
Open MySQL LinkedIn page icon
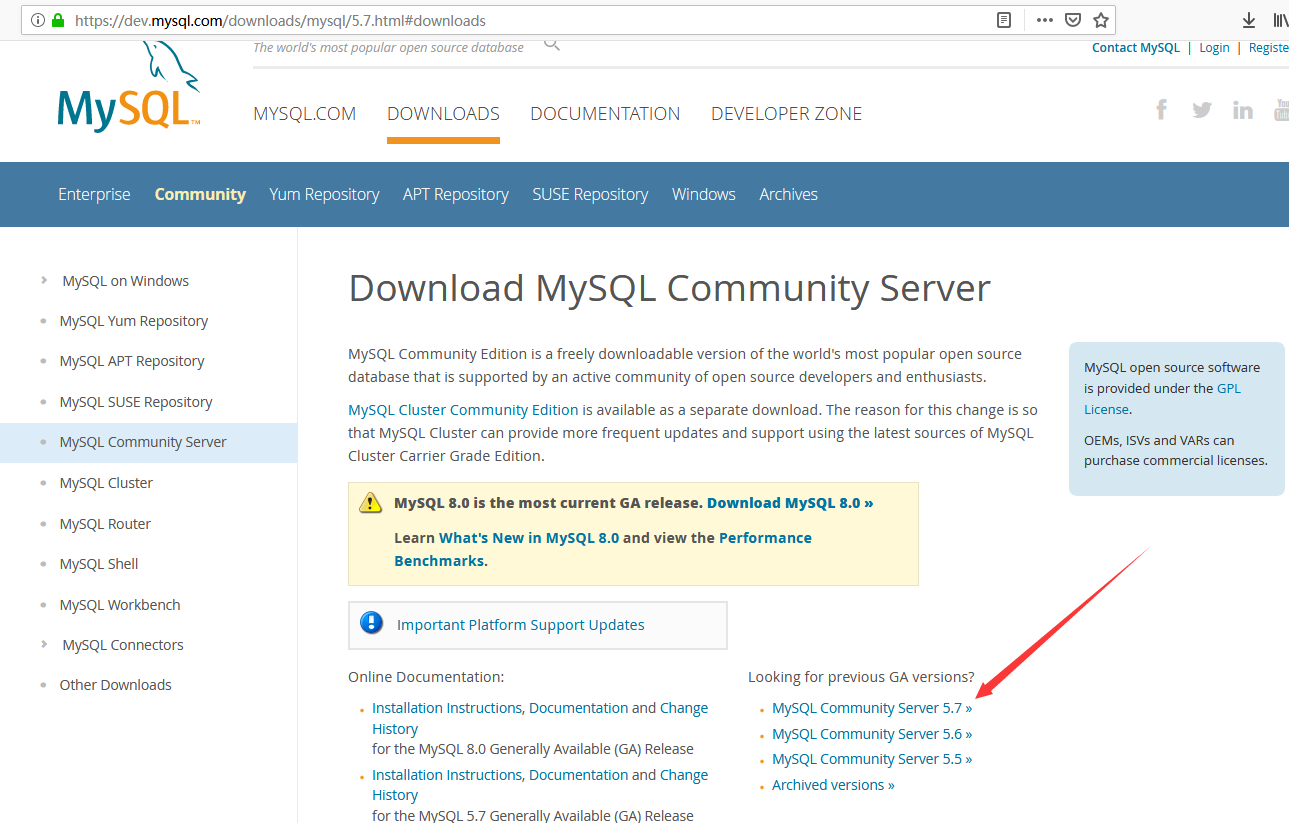coord(1243,110)
